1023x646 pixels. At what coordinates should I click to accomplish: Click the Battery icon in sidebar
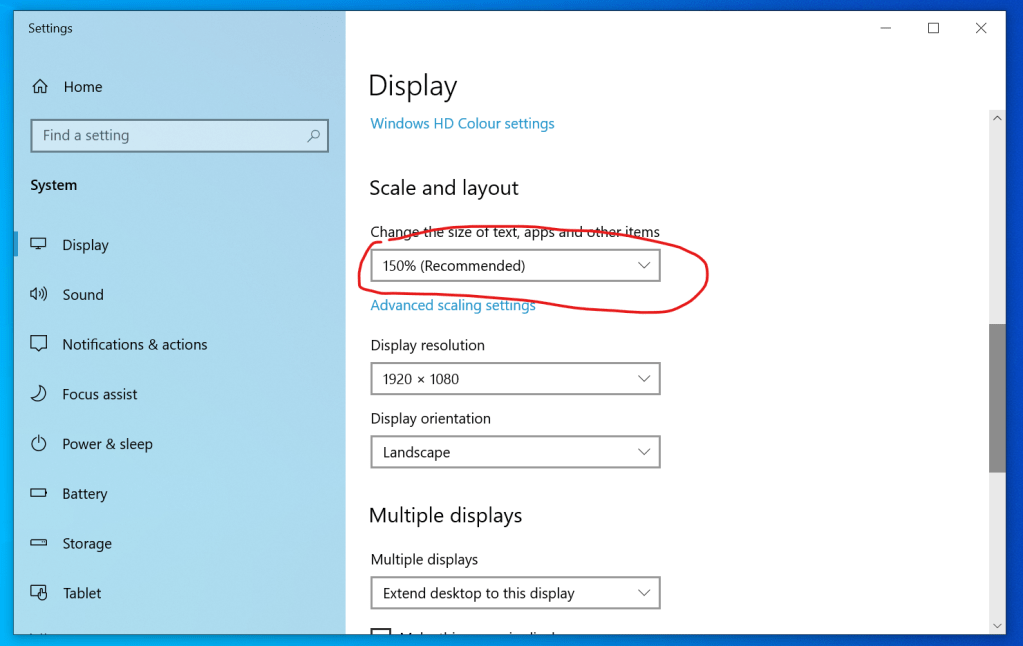pyautogui.click(x=39, y=493)
